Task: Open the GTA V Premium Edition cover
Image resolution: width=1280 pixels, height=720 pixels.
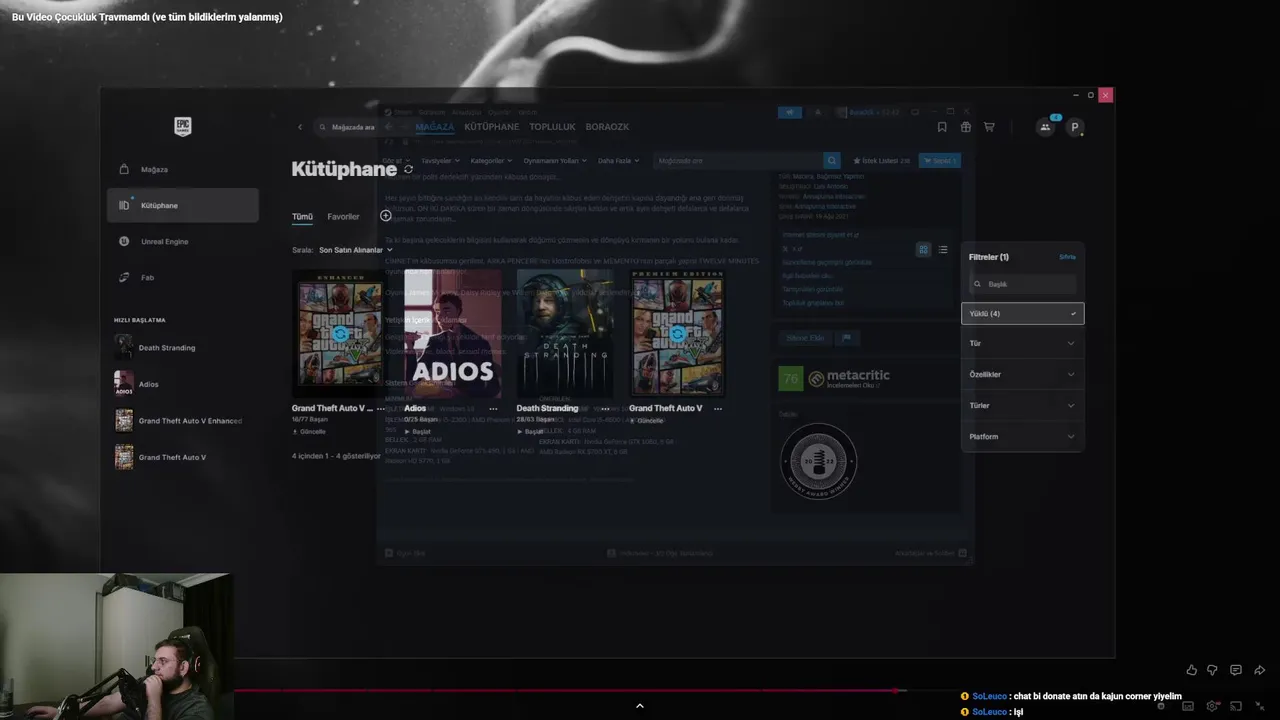Action: 677,333
